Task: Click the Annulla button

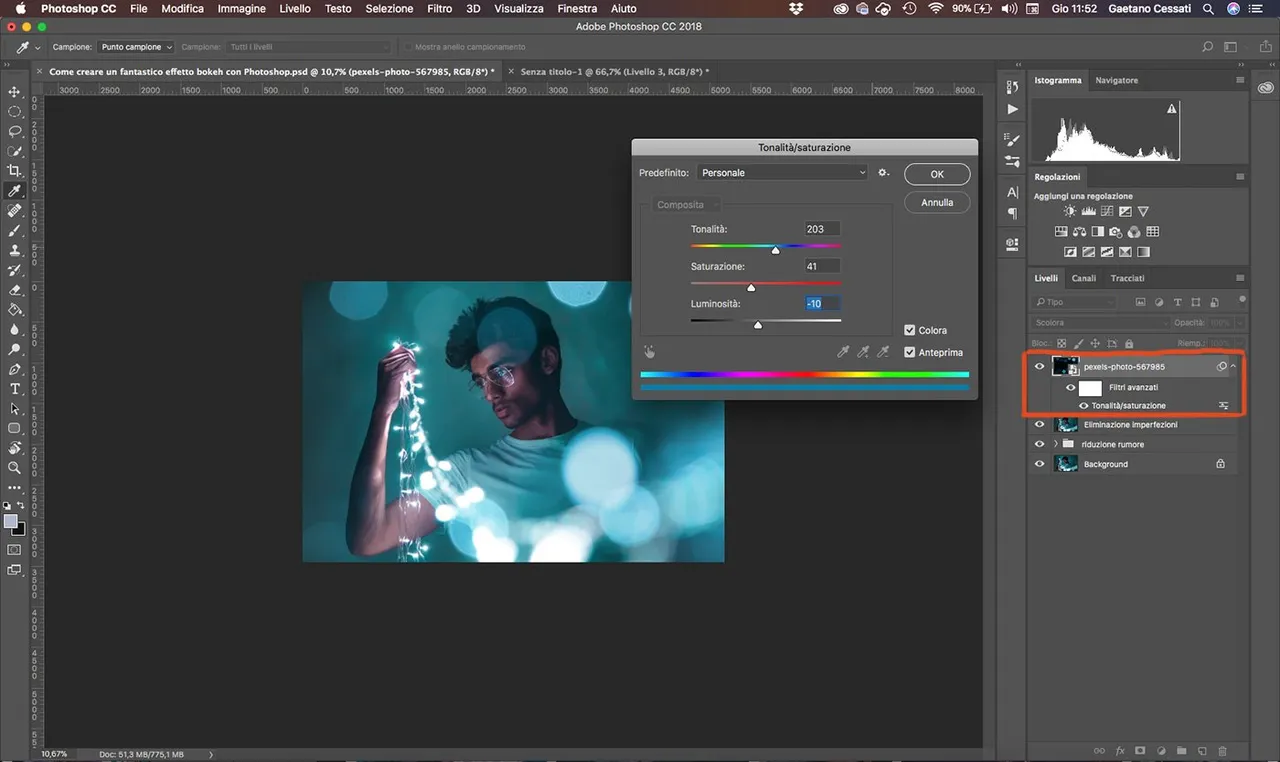Action: 937,202
